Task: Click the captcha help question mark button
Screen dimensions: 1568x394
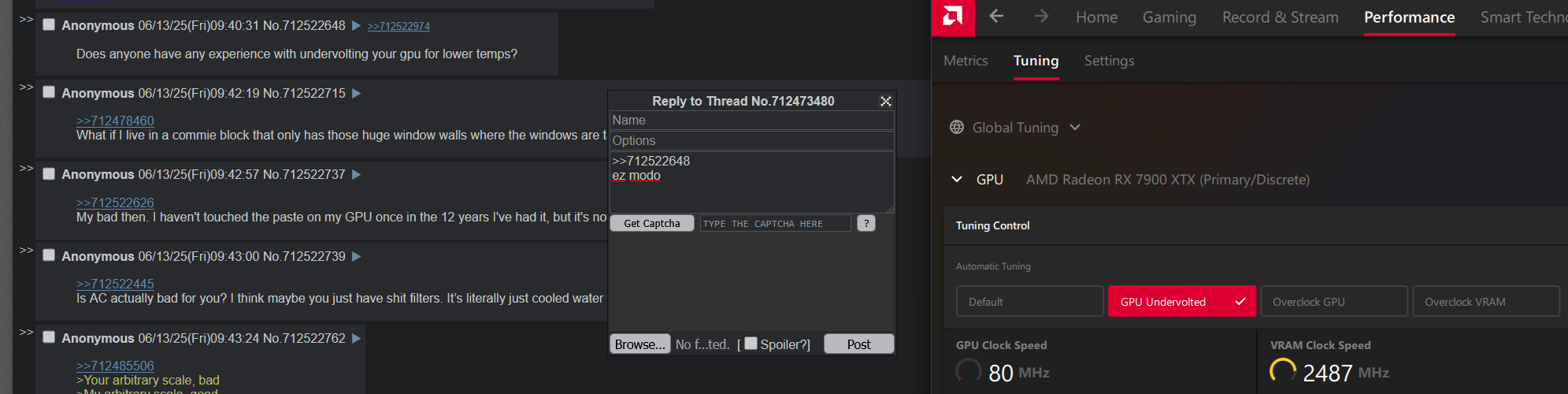Action: 866,223
